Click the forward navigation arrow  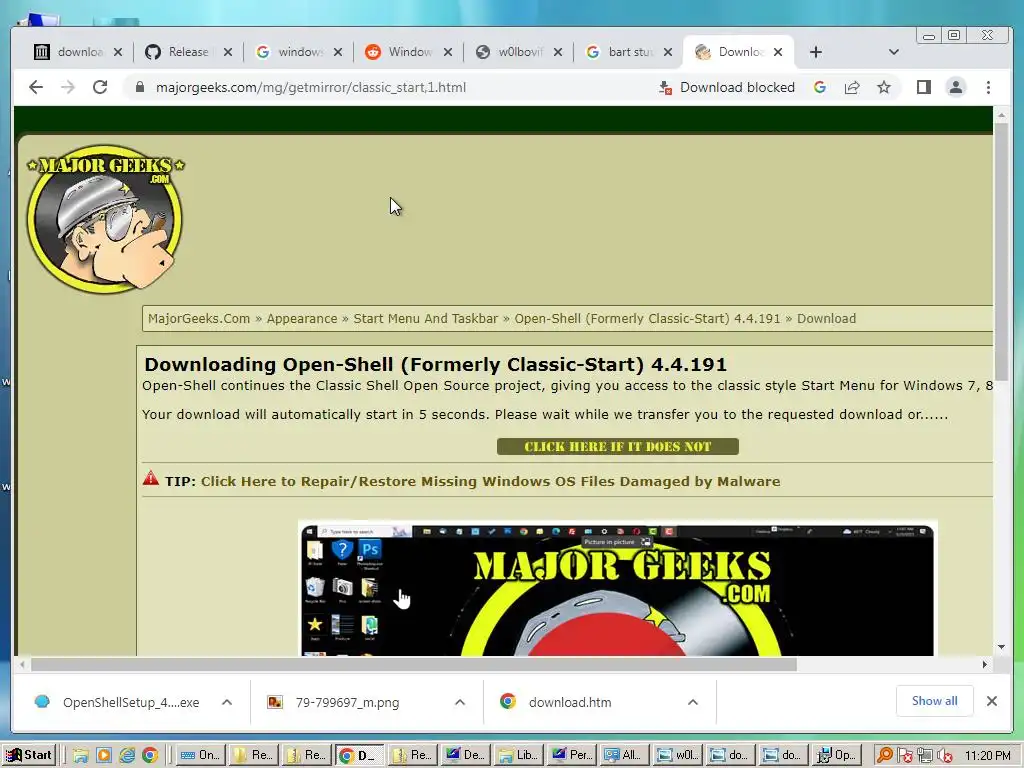coord(68,87)
